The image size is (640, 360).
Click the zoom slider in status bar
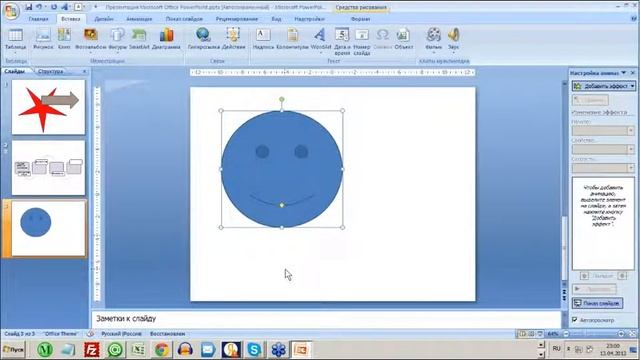click(594, 334)
